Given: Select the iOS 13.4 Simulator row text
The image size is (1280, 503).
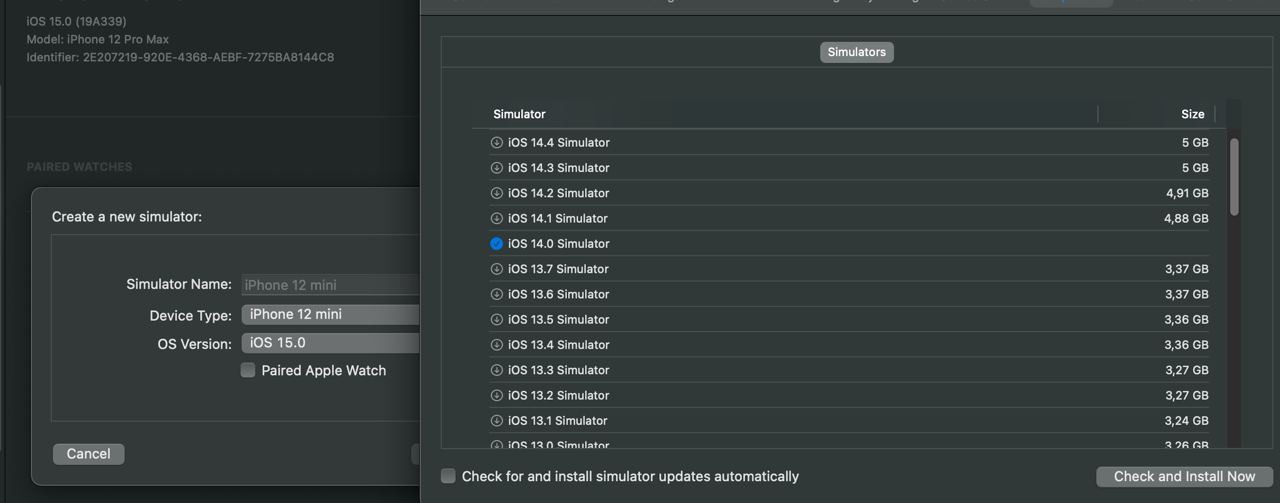Looking at the screenshot, I should (x=559, y=344).
